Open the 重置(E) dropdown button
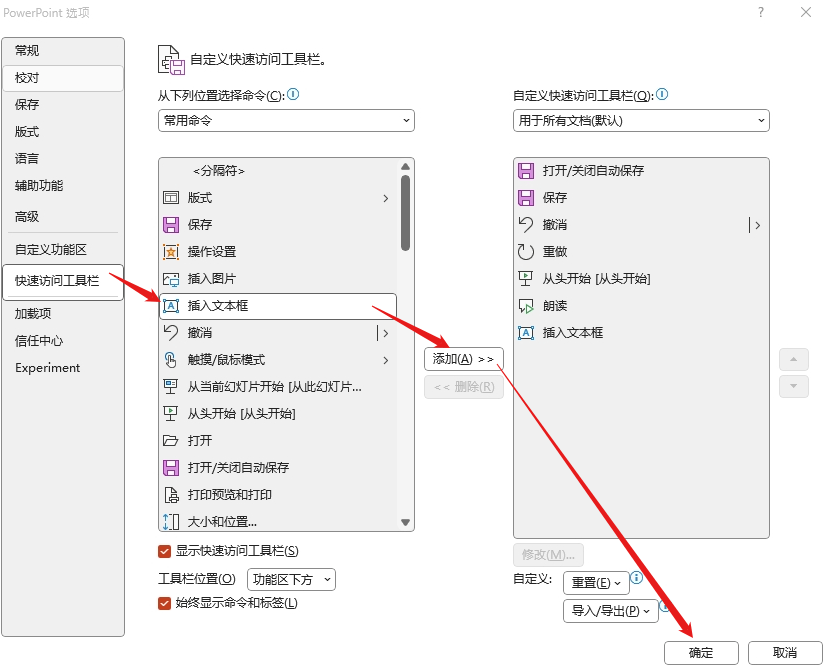Image resolution: width=823 pixels, height=670 pixels. (596, 583)
